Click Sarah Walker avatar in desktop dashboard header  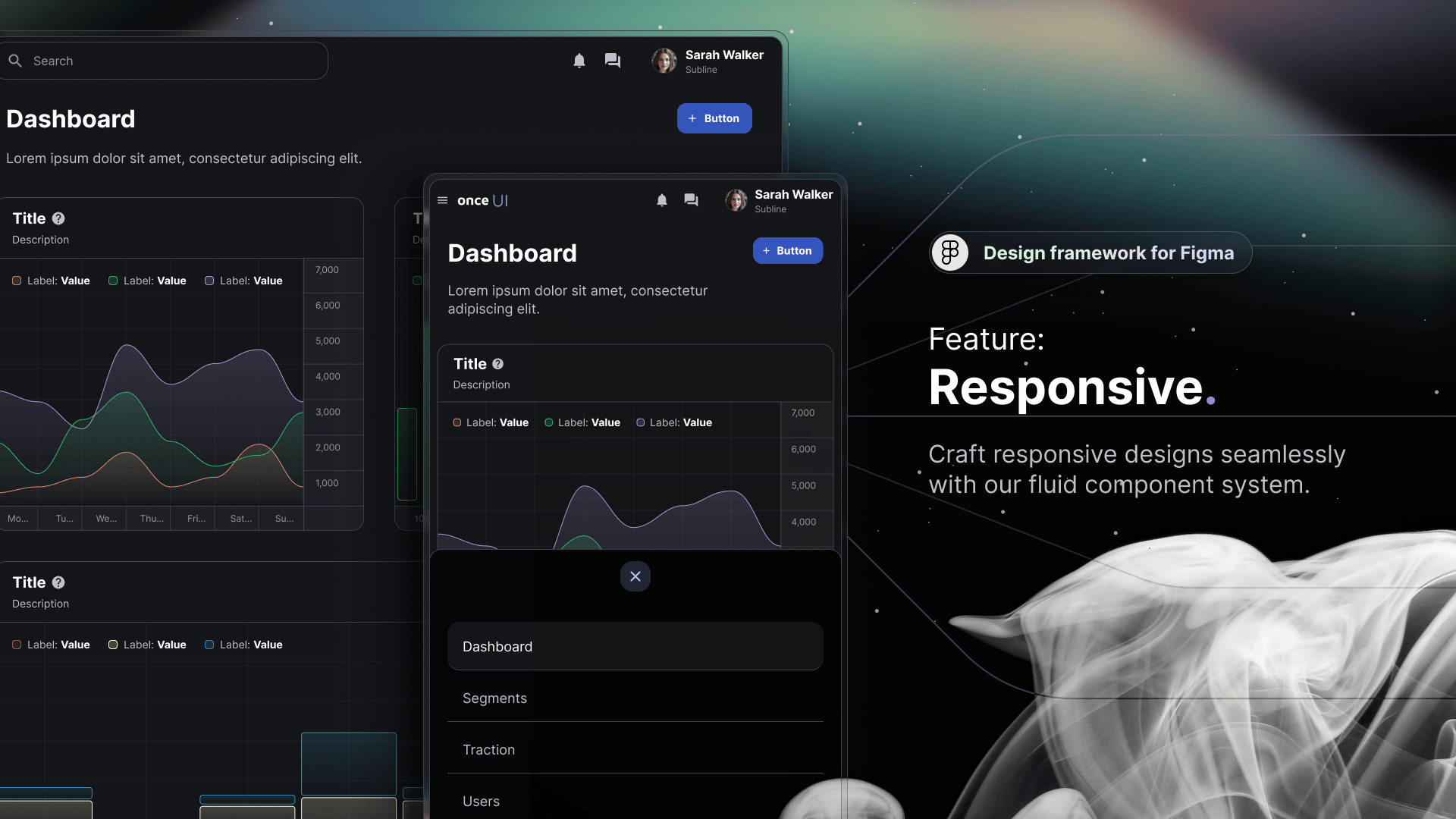[x=664, y=61]
